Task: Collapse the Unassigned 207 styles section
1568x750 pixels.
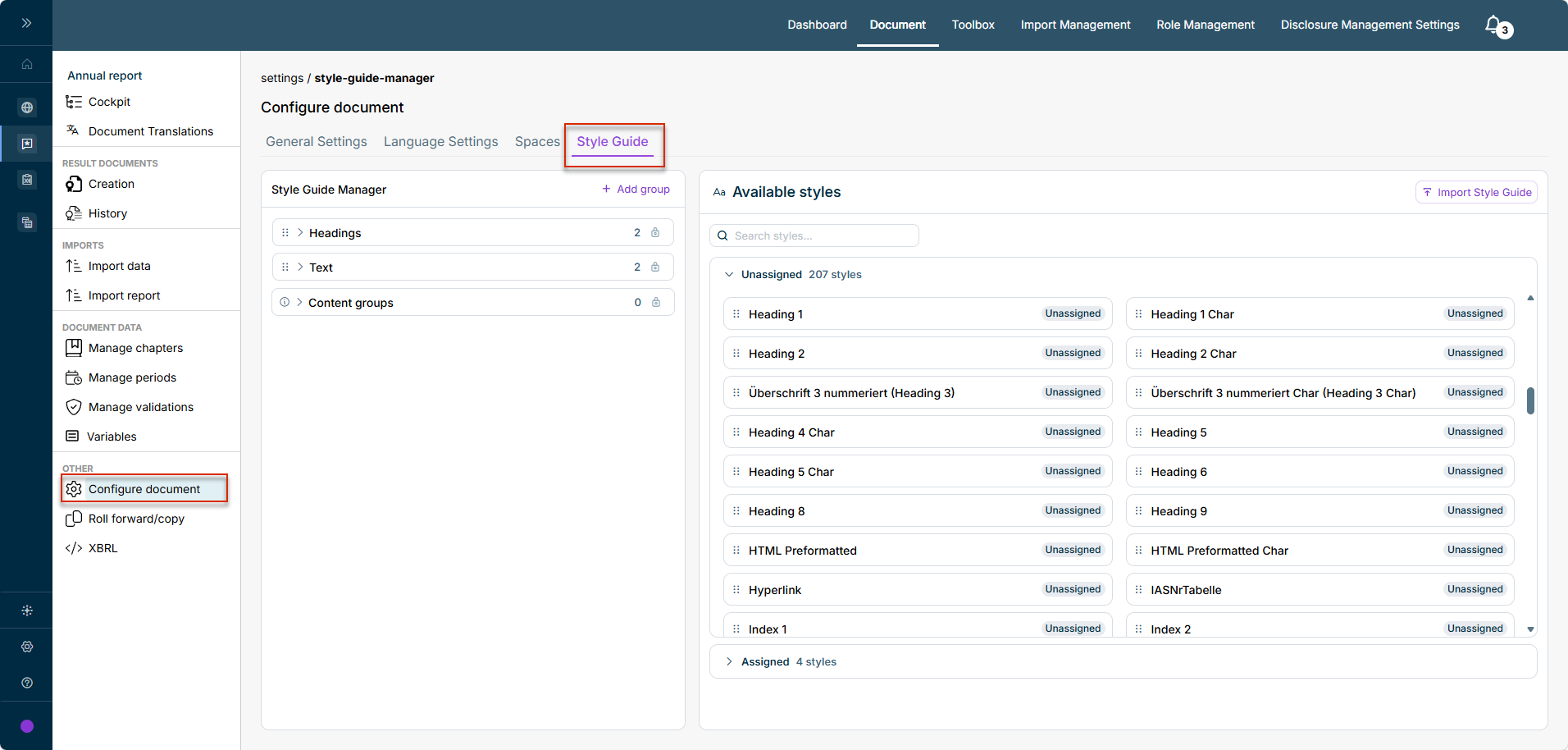Action: [x=729, y=275]
